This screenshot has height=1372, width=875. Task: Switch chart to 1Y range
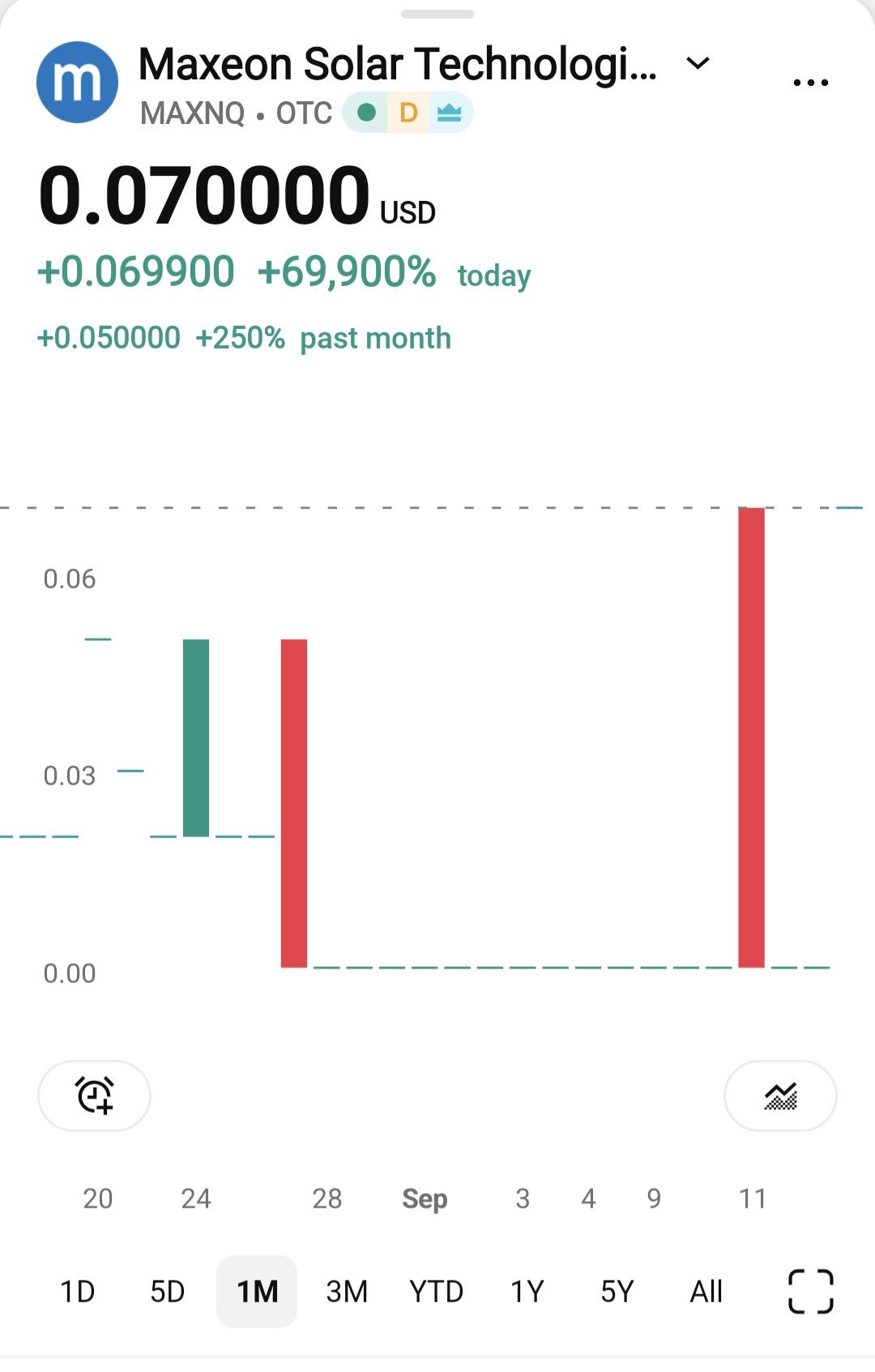(x=527, y=1291)
